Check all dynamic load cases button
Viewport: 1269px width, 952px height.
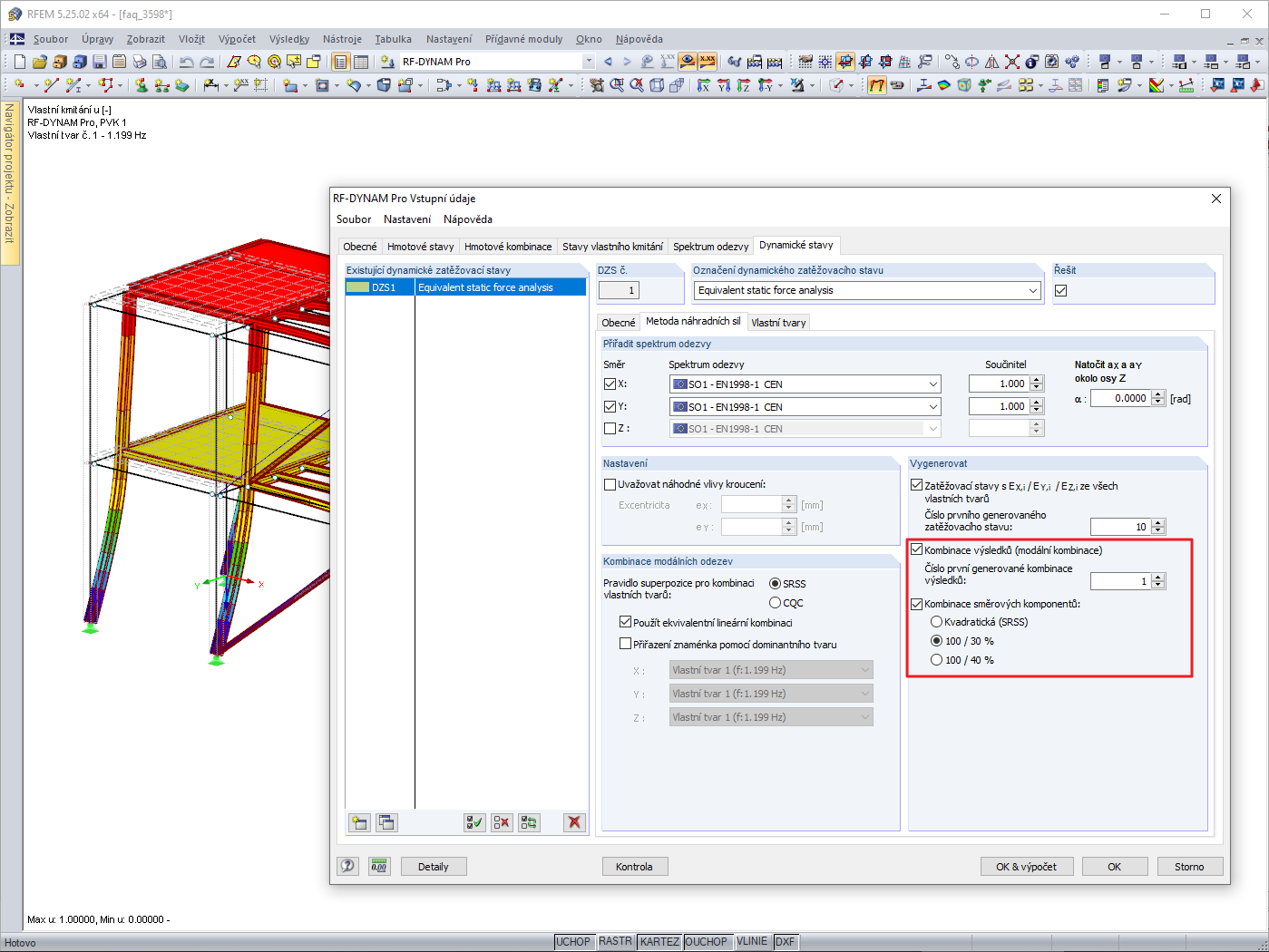tap(474, 822)
